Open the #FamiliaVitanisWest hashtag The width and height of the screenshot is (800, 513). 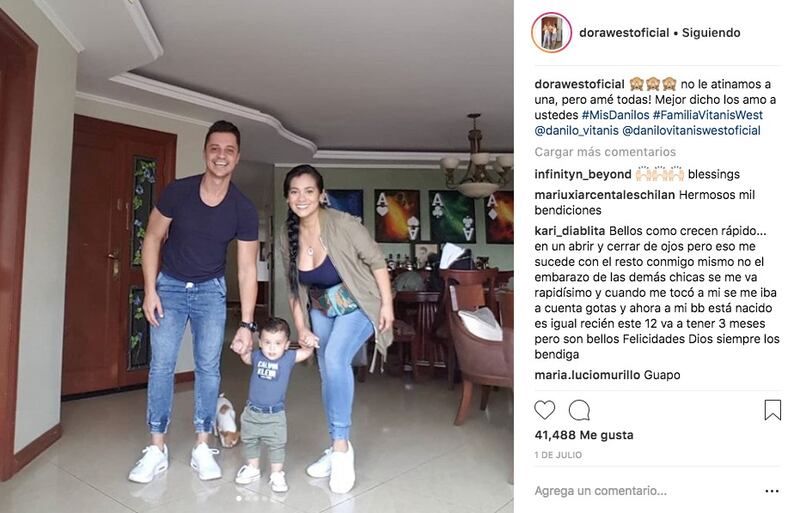pyautogui.click(x=708, y=115)
